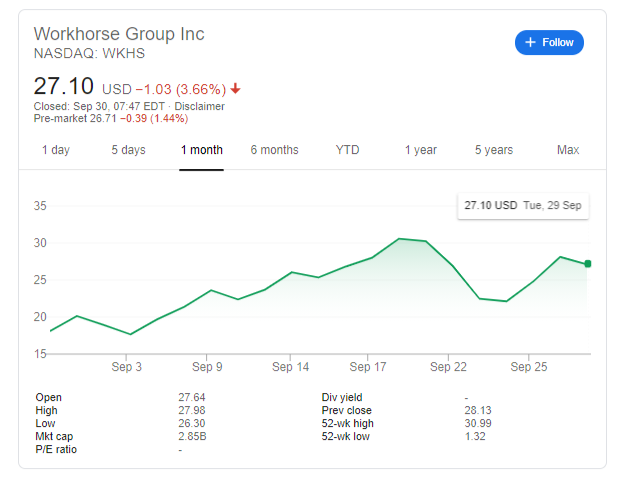Image resolution: width=621 pixels, height=481 pixels.
Task: Select the 1 month tab
Action: (202, 150)
